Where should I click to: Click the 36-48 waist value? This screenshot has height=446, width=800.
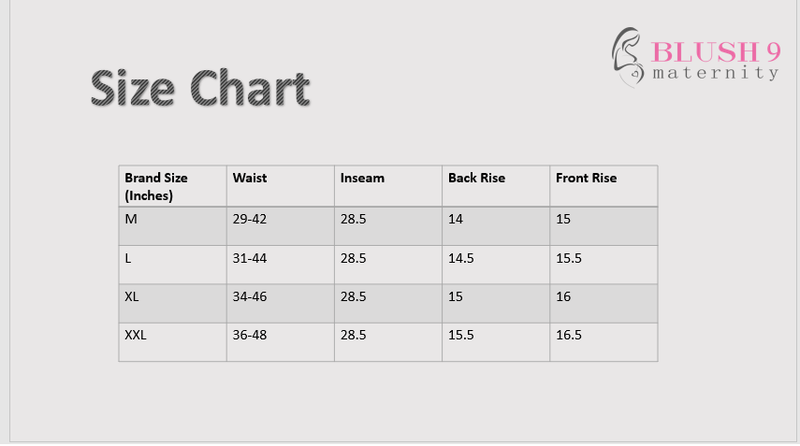coord(249,335)
